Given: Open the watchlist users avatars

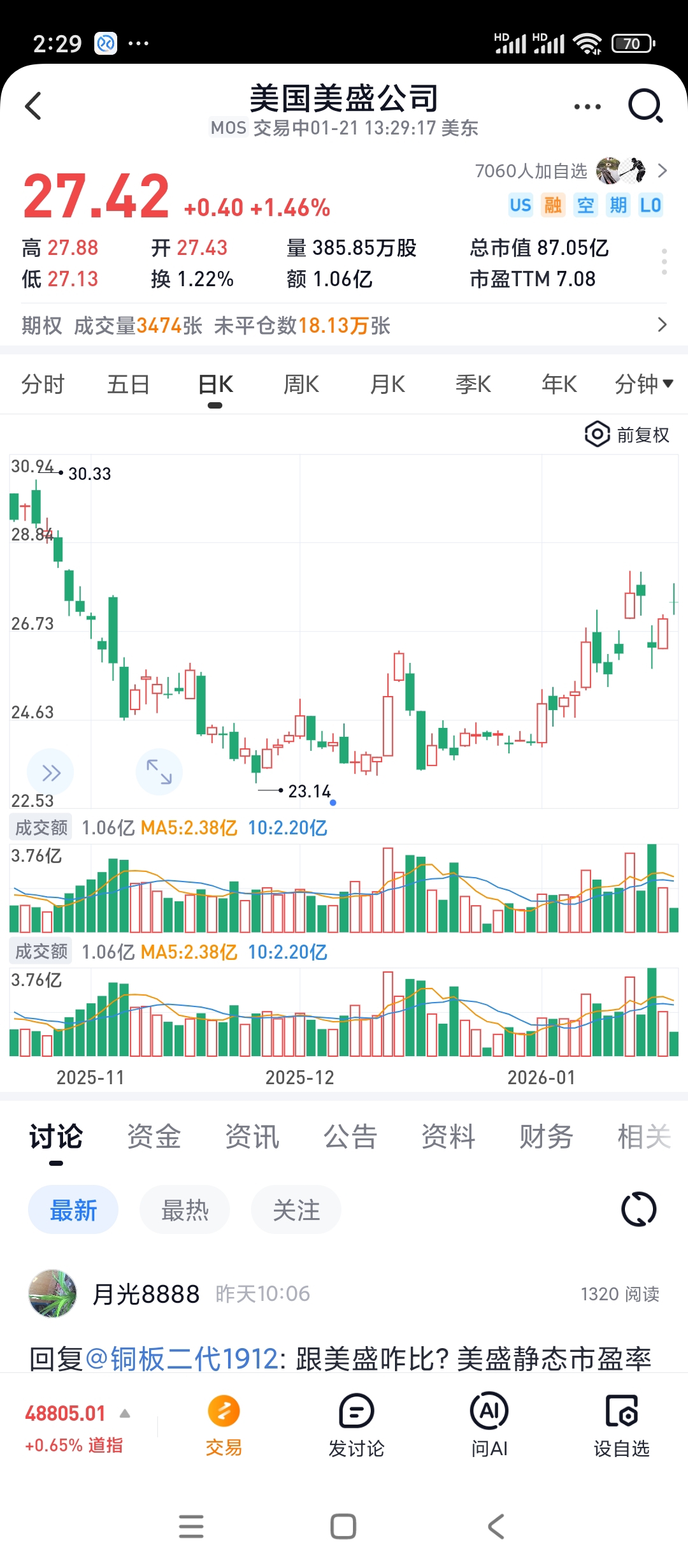Looking at the screenshot, I should (621, 170).
